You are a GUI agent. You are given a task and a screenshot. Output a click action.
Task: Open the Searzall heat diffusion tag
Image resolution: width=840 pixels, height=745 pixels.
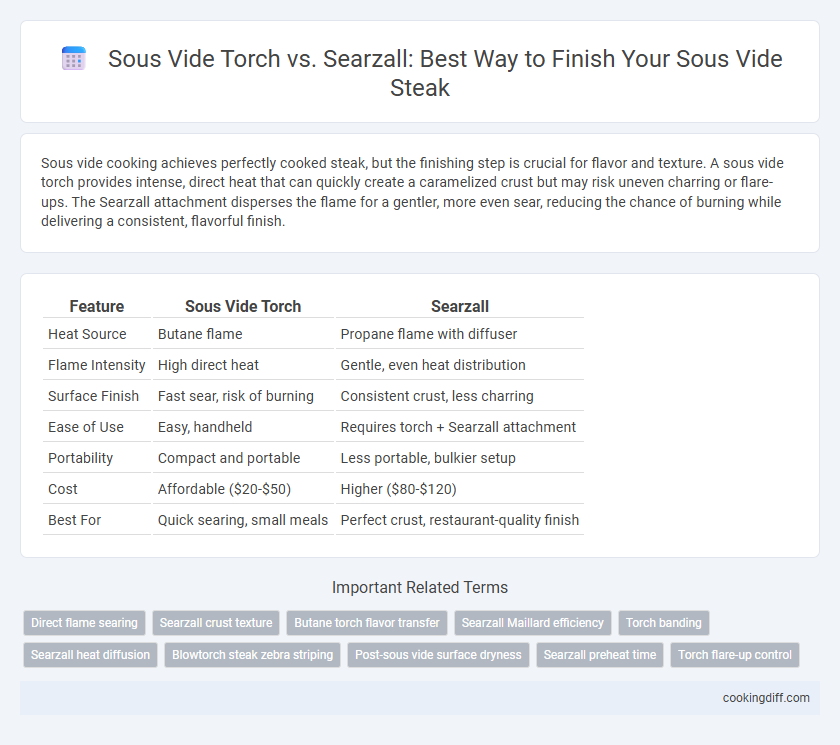(x=90, y=655)
